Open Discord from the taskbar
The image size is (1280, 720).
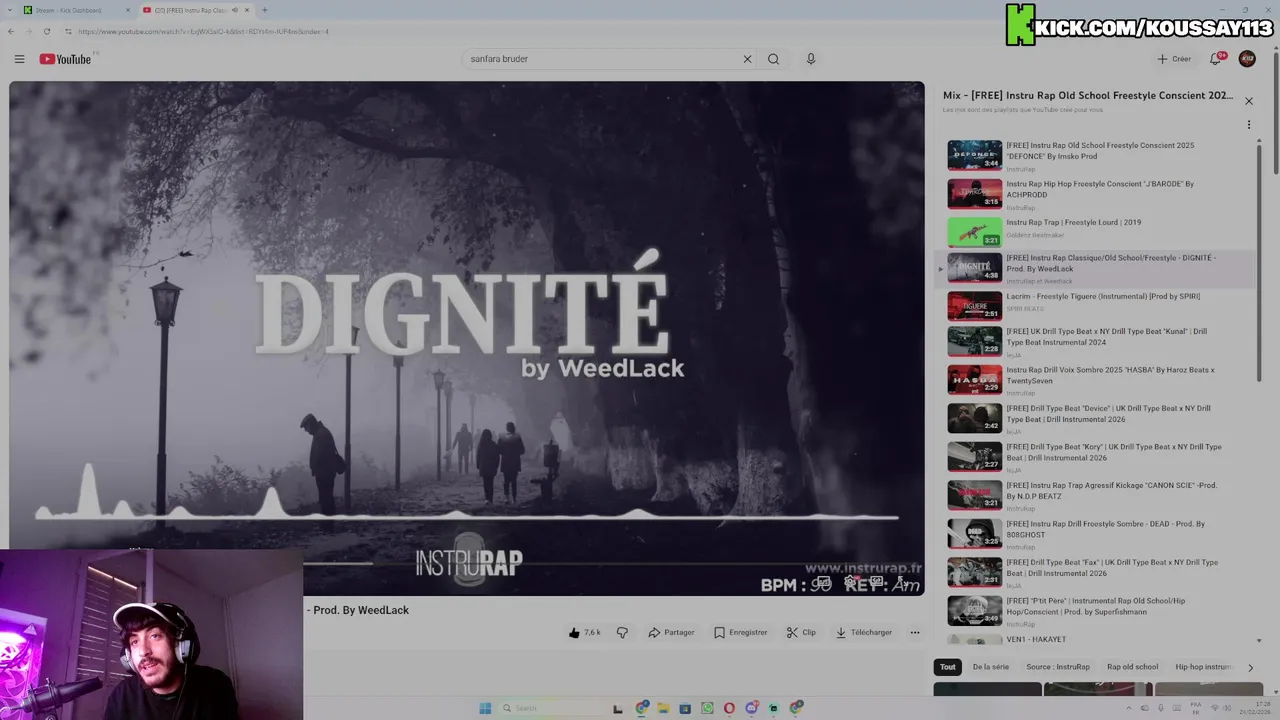[x=751, y=708]
